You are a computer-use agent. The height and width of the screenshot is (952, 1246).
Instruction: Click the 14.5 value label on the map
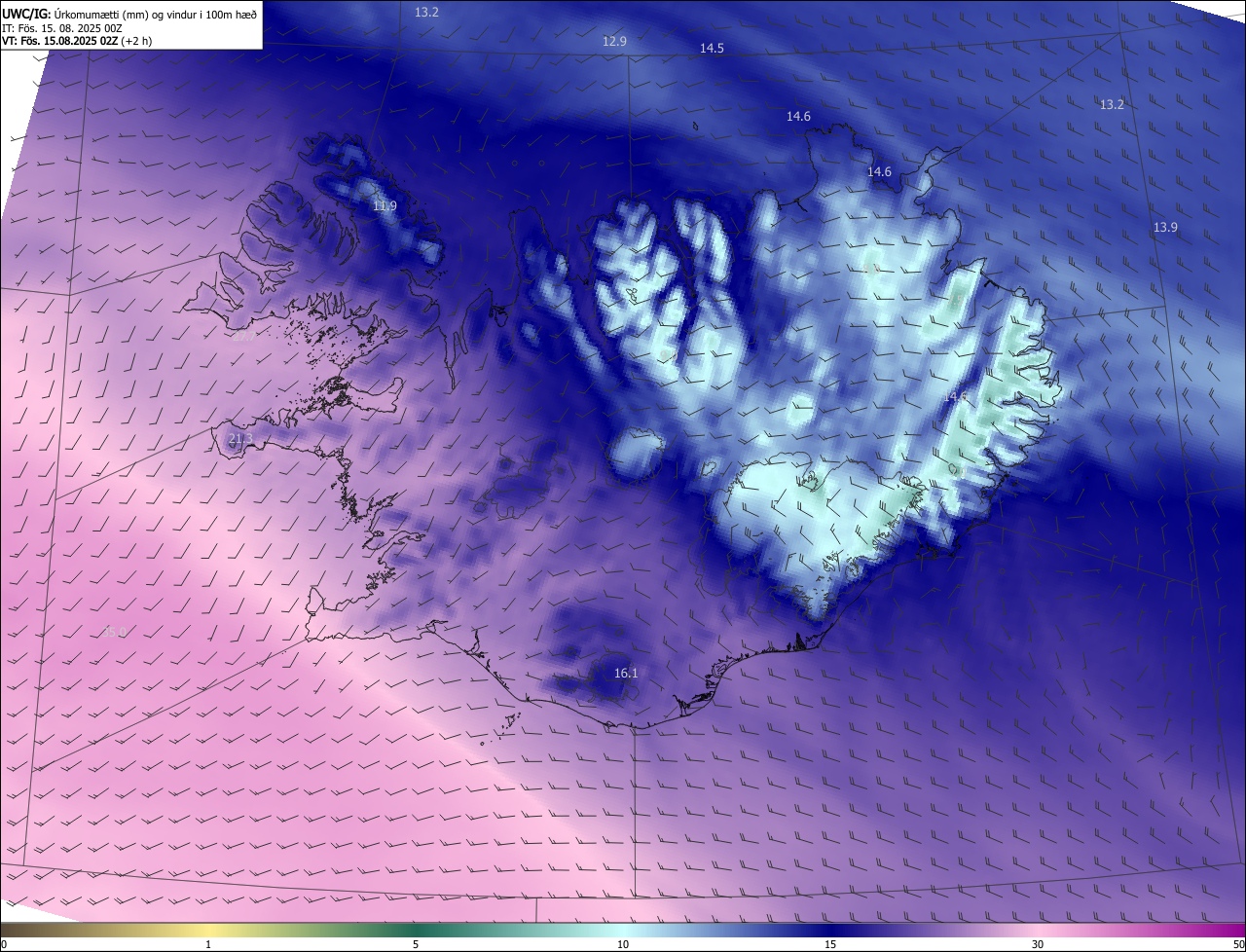click(712, 48)
